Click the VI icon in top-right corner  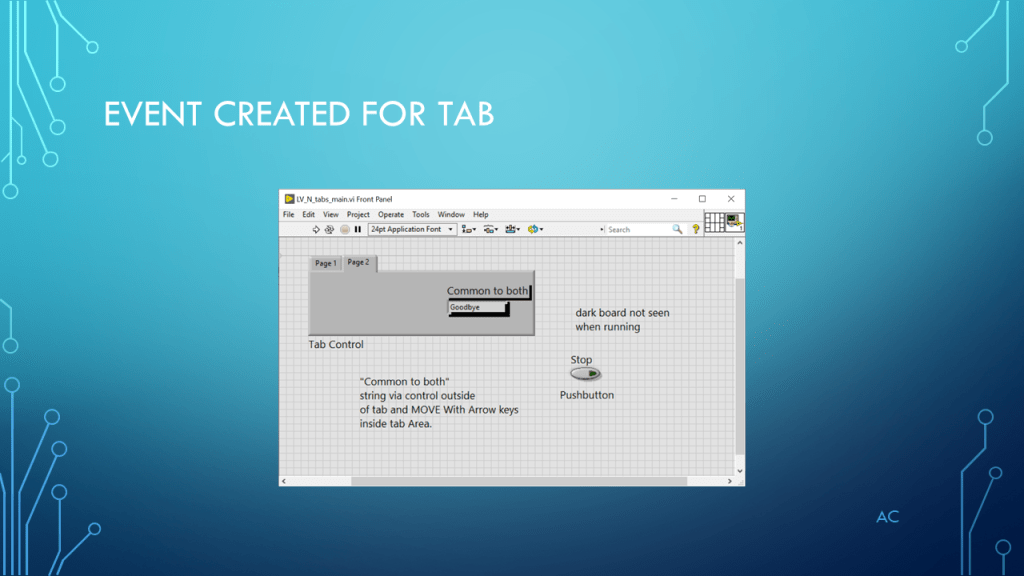[x=735, y=222]
